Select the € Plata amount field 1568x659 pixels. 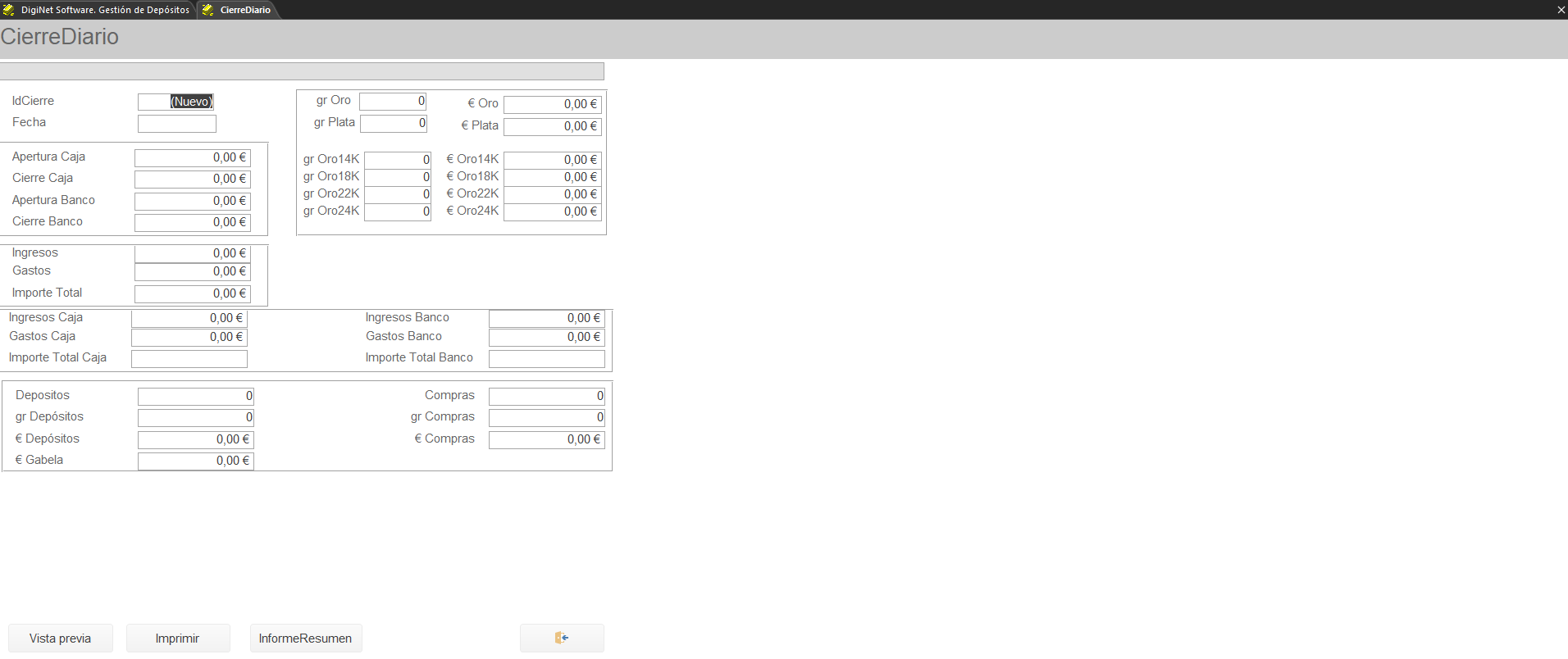(x=553, y=127)
